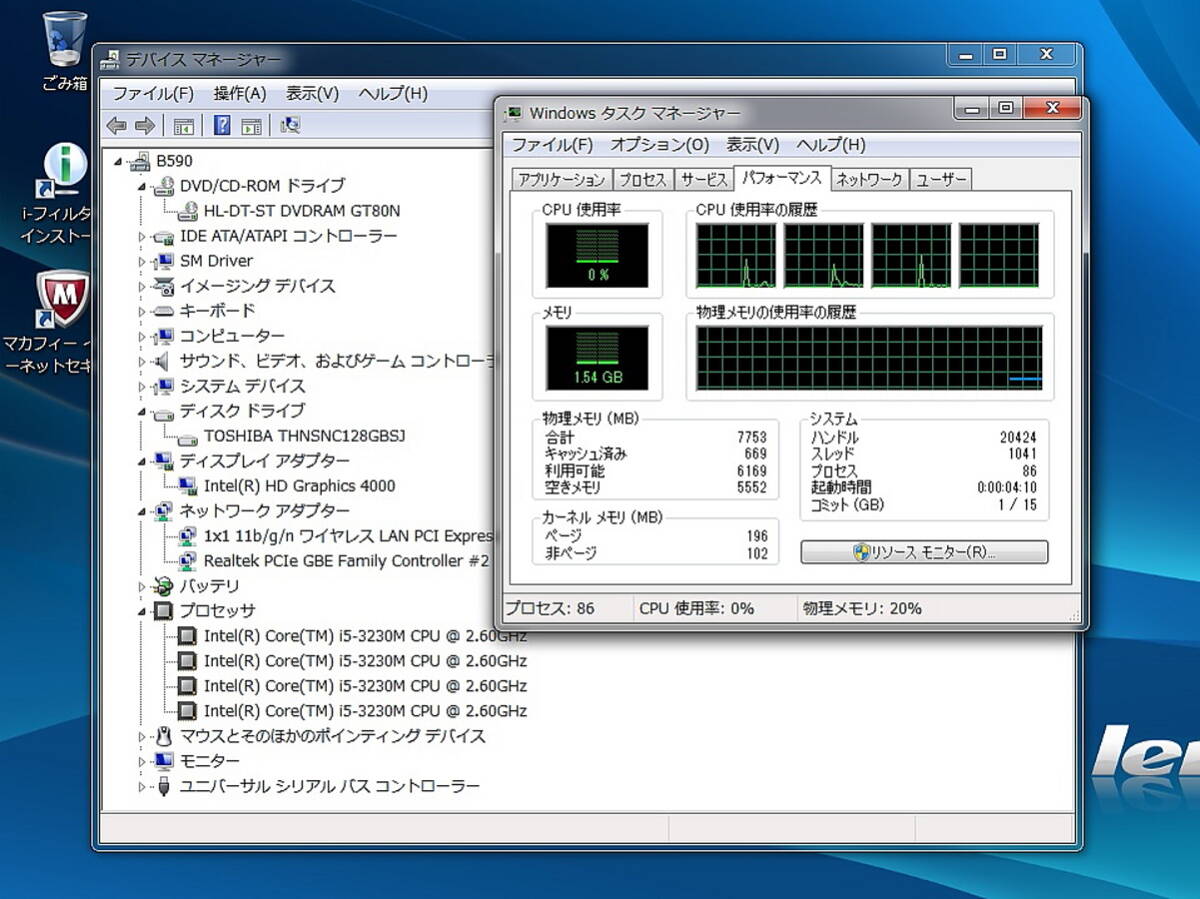The width and height of the screenshot is (1200, 899).
Task: Click the Intel(R) HD Graphics 4000 adapter icon
Action: (188, 486)
